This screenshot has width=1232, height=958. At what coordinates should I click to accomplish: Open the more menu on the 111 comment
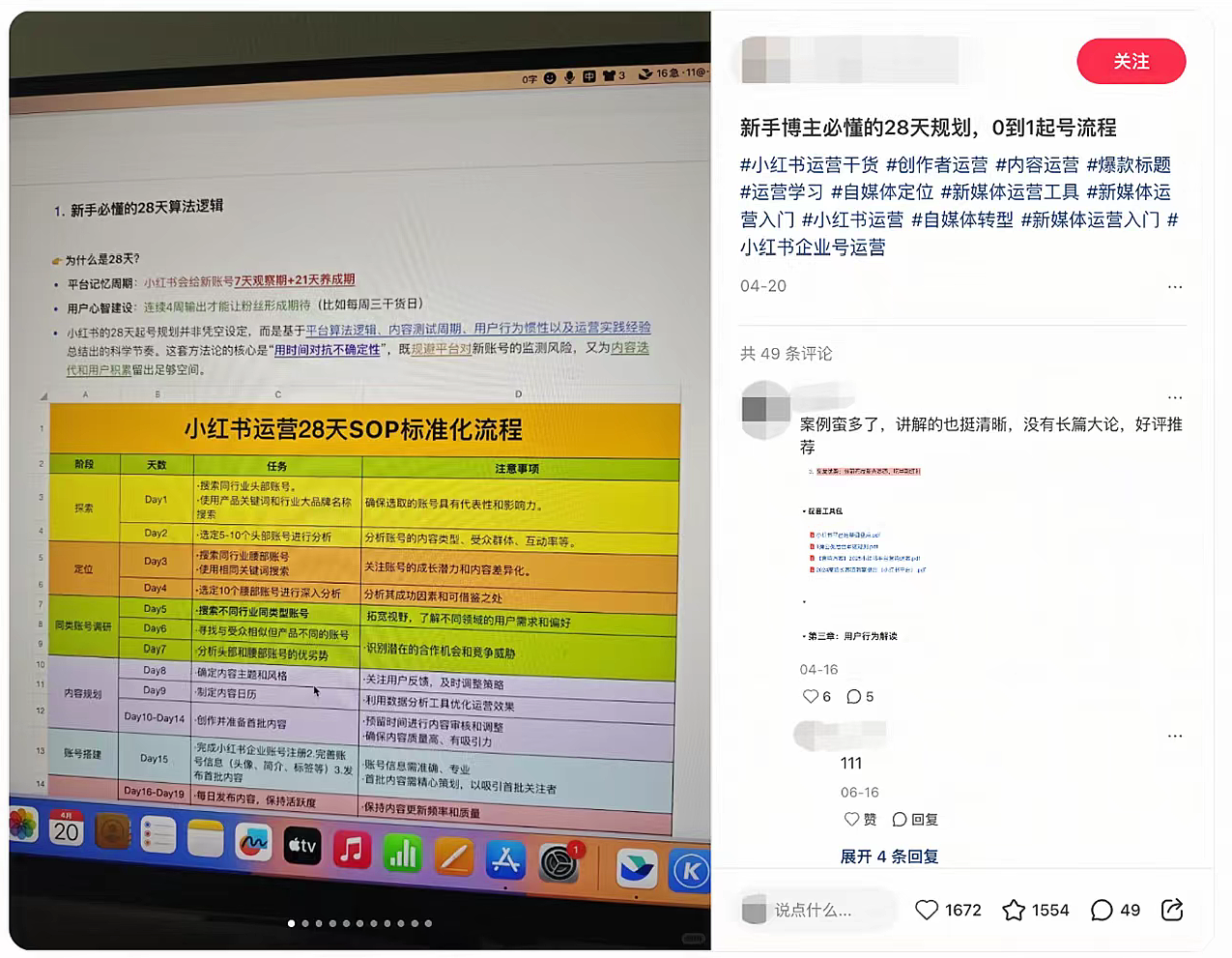click(1174, 736)
